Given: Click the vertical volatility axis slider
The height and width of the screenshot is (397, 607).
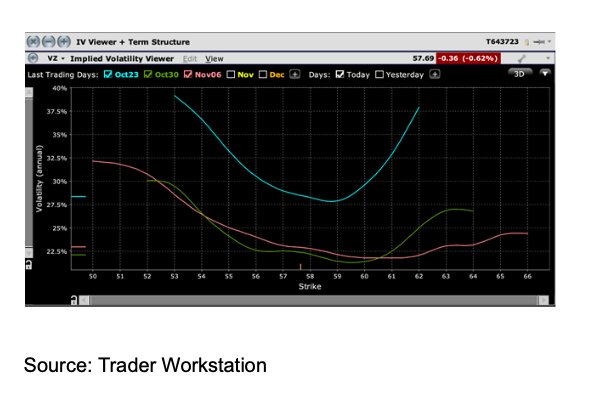Looking at the screenshot, I should pos(29,172).
